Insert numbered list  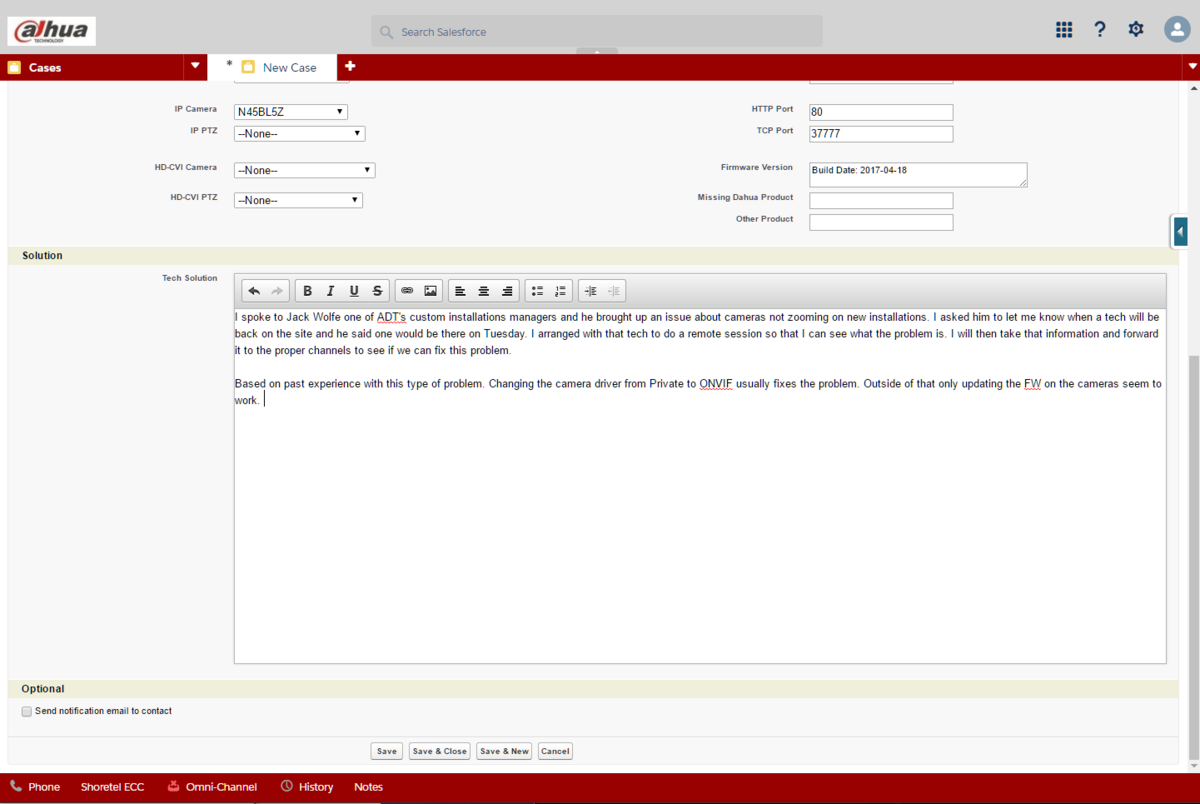click(x=561, y=291)
